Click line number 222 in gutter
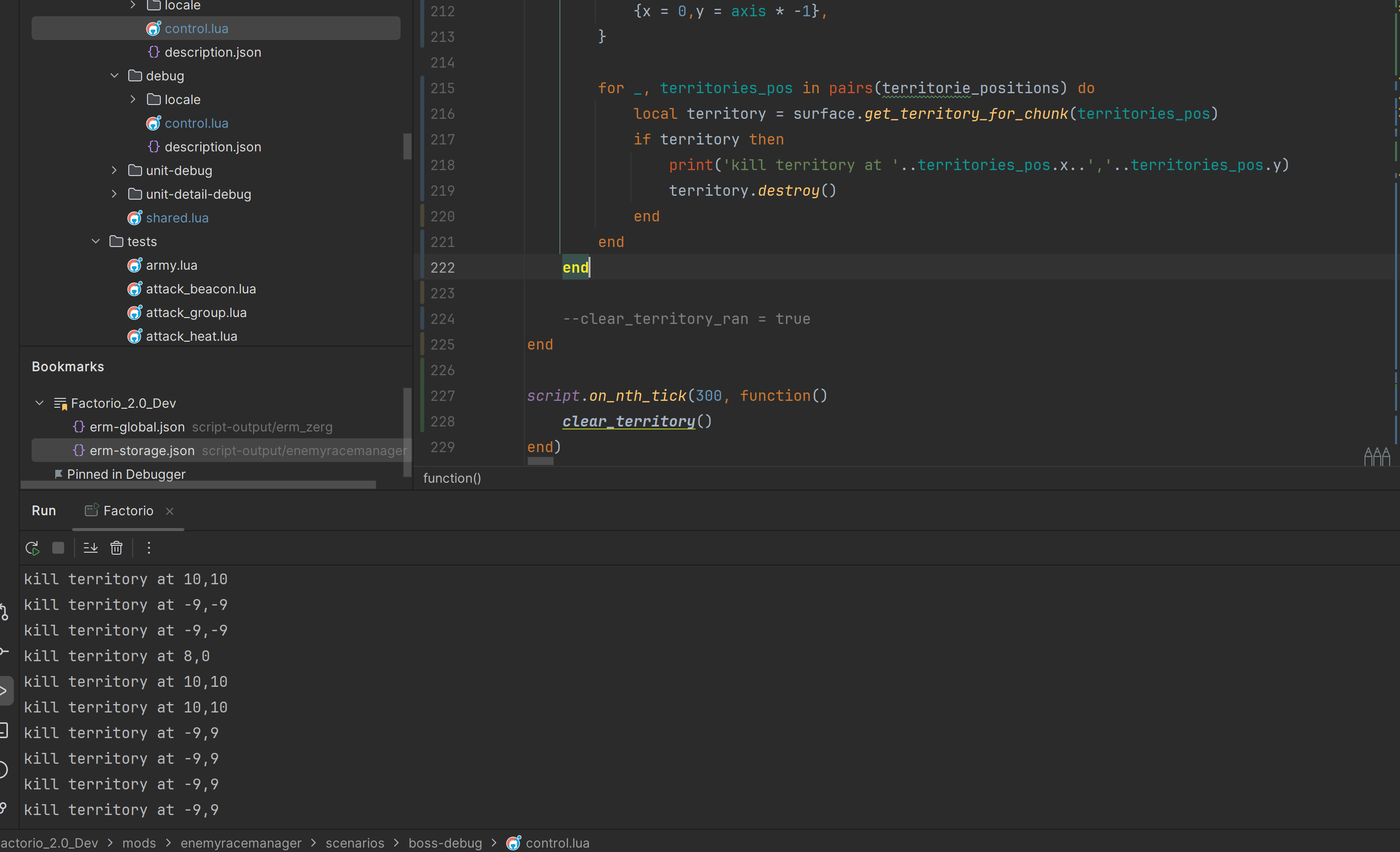This screenshot has height=852, width=1400. click(442, 268)
